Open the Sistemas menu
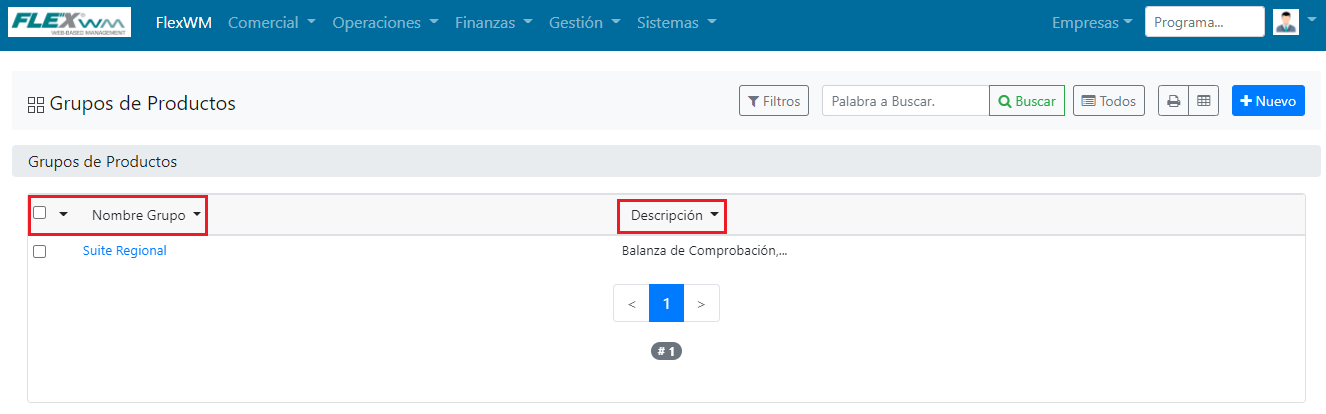1326x414 pixels. click(676, 22)
